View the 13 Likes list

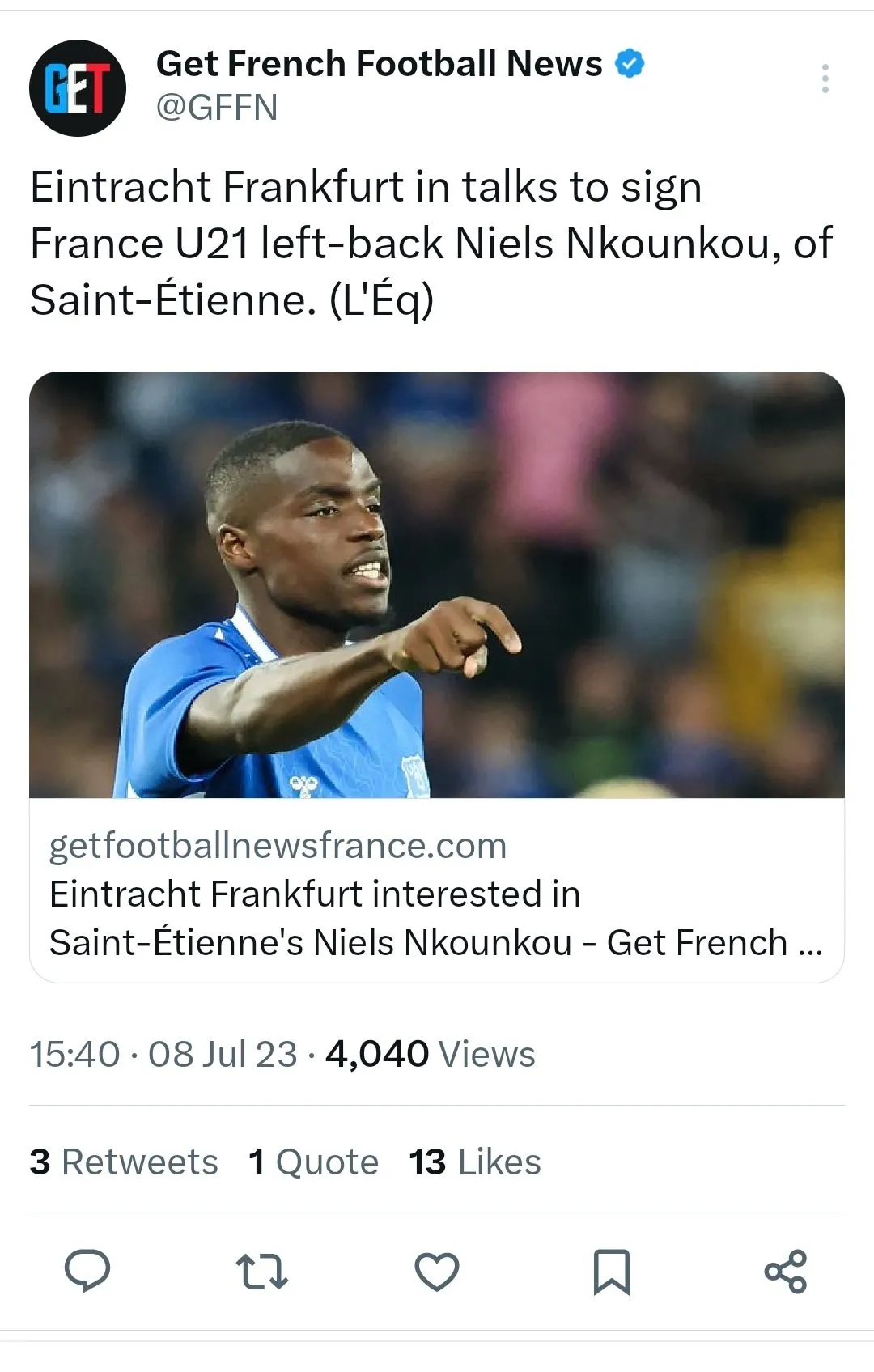(x=475, y=1162)
